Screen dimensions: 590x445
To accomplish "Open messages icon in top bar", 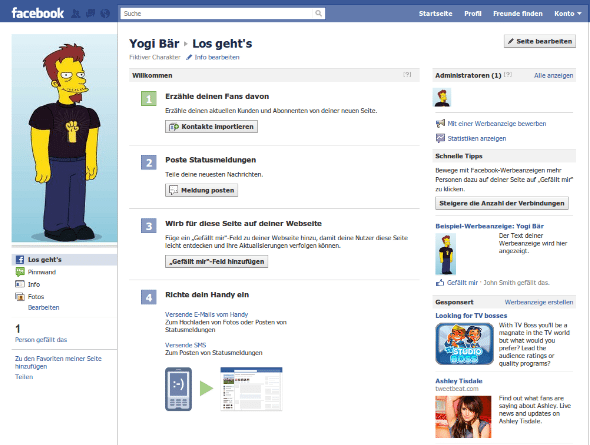I will [90, 14].
